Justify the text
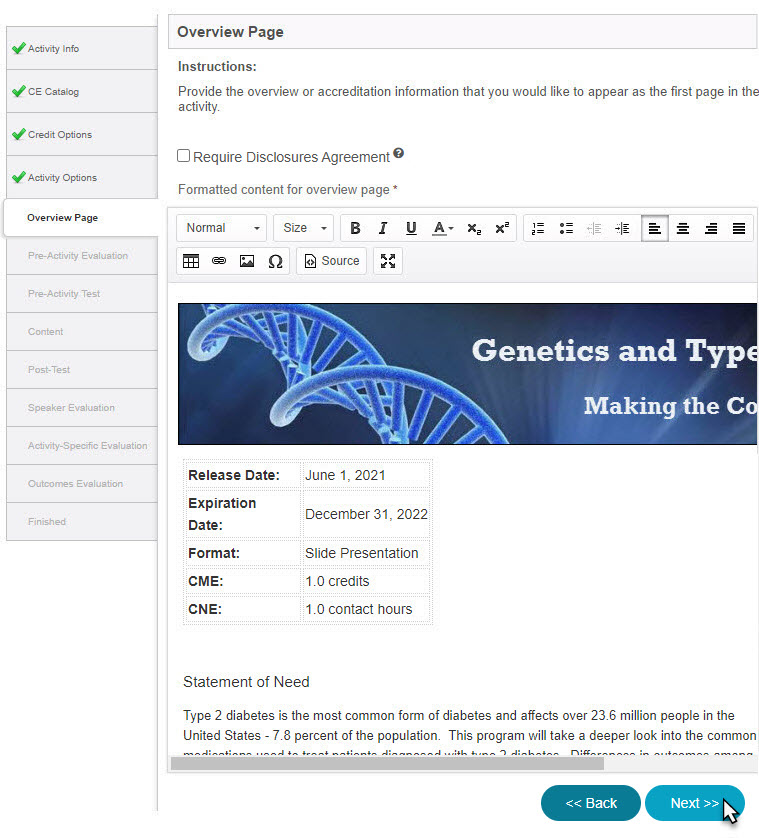This screenshot has height=838, width=759. pyautogui.click(x=739, y=229)
